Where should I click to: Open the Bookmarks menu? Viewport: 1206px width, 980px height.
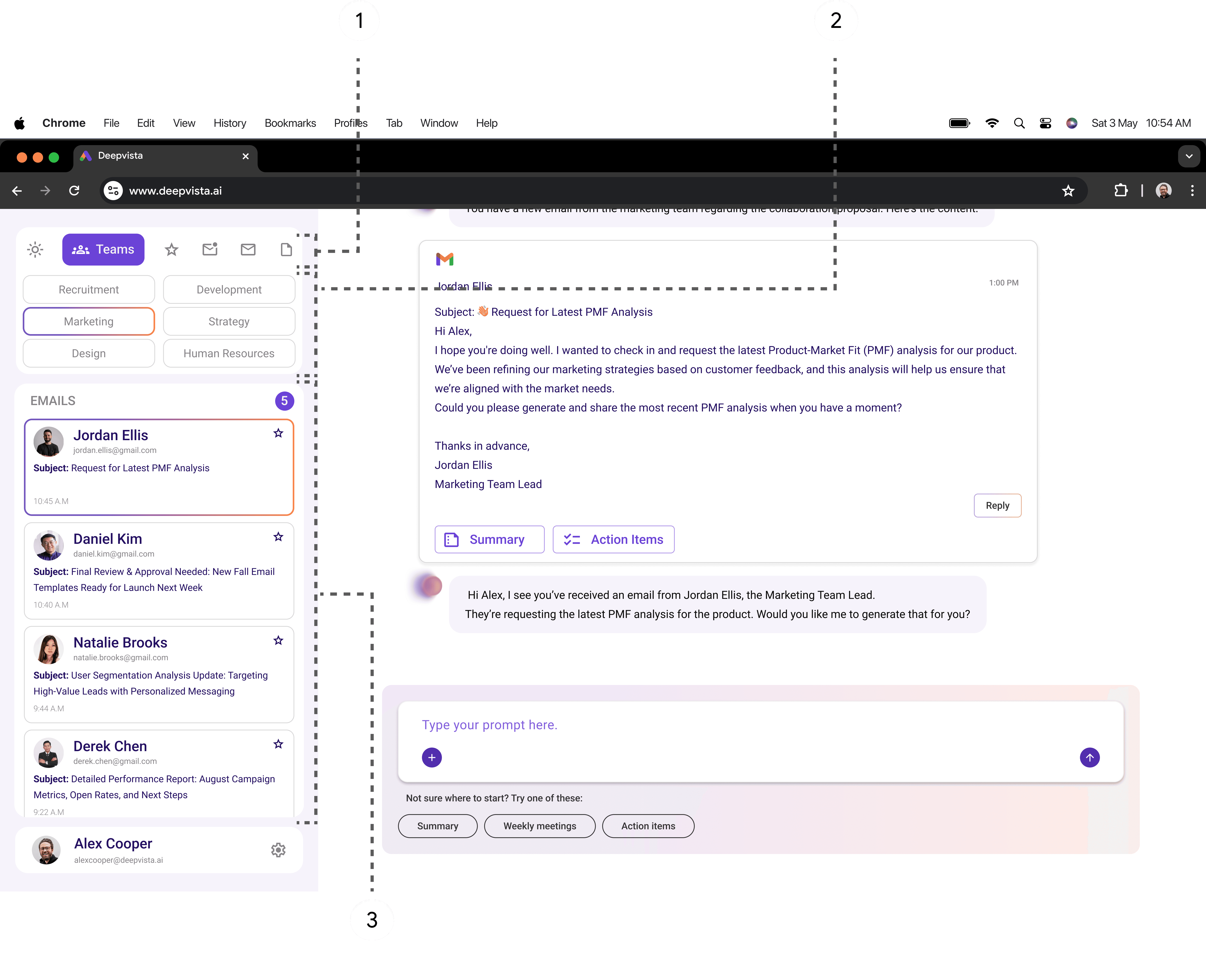(x=290, y=123)
